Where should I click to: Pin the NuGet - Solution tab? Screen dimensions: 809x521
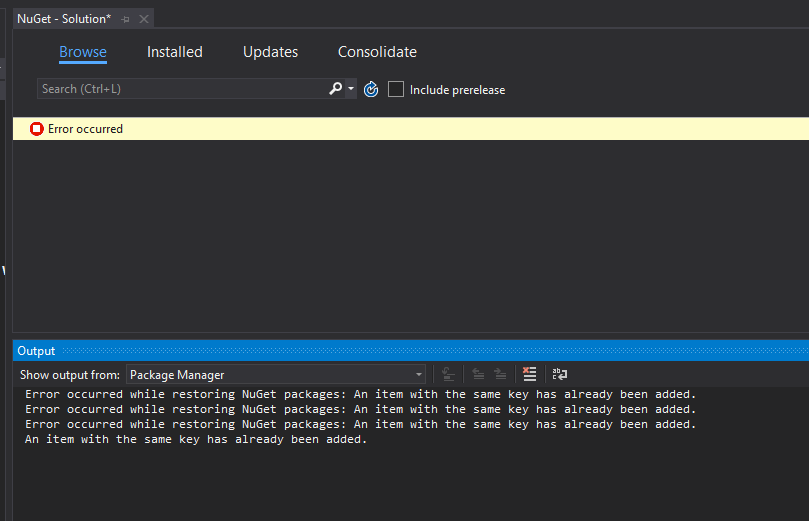(x=125, y=20)
